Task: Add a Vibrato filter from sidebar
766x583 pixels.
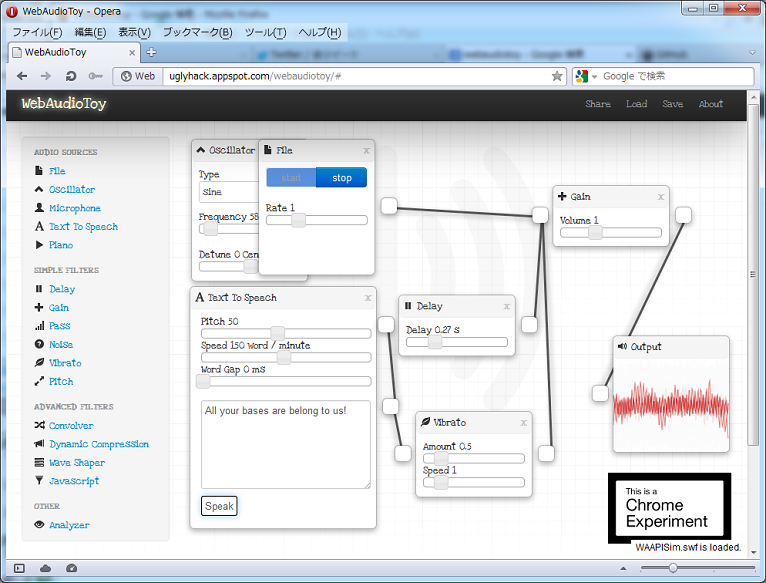Action: click(x=65, y=363)
